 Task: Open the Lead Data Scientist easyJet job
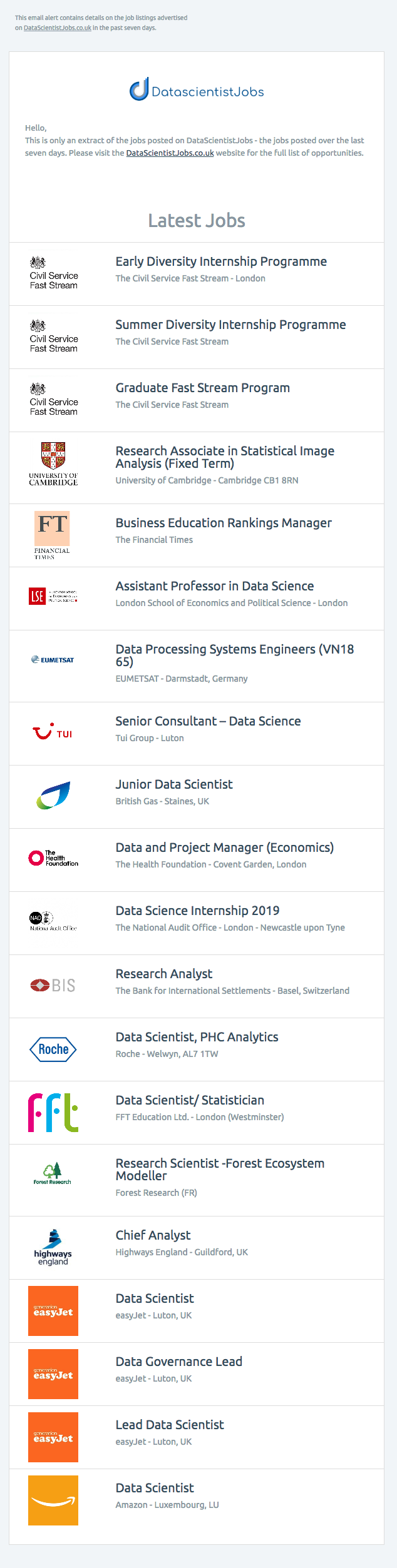point(170,1425)
